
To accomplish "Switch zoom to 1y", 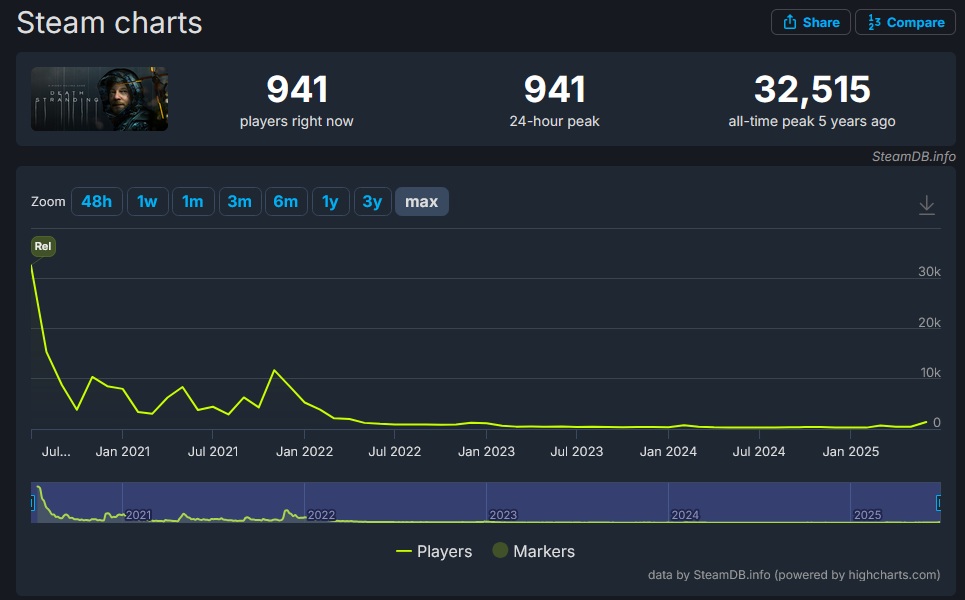I will coord(330,201).
